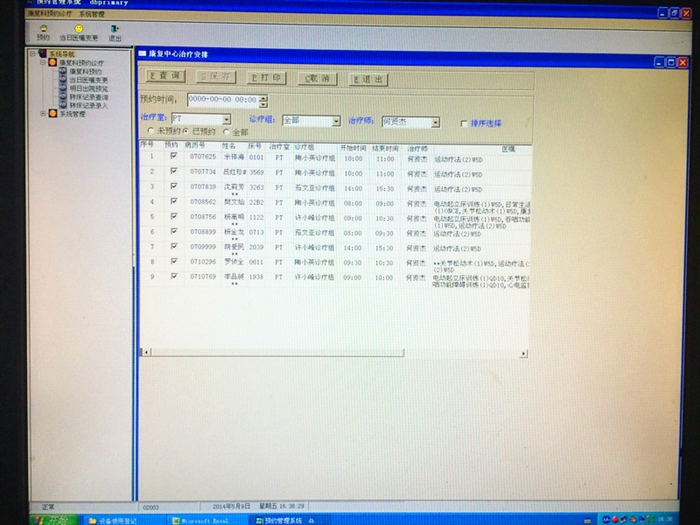This screenshot has width=700, height=525.
Task: Open 康复科预约 in the navigation tree
Action: (x=85, y=71)
